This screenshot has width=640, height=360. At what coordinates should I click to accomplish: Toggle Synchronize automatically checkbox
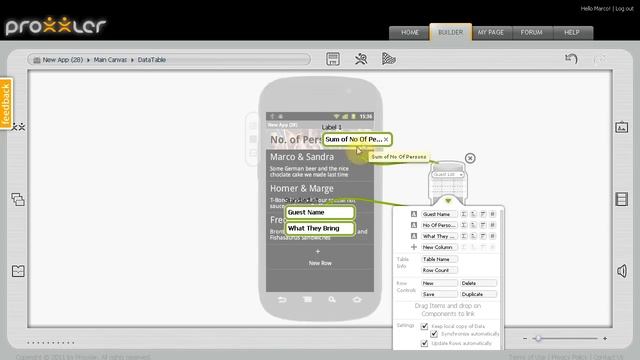(x=434, y=334)
